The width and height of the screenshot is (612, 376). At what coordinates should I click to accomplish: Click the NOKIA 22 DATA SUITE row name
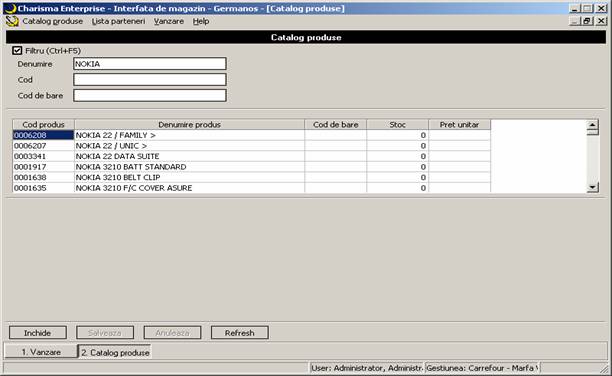[117, 156]
